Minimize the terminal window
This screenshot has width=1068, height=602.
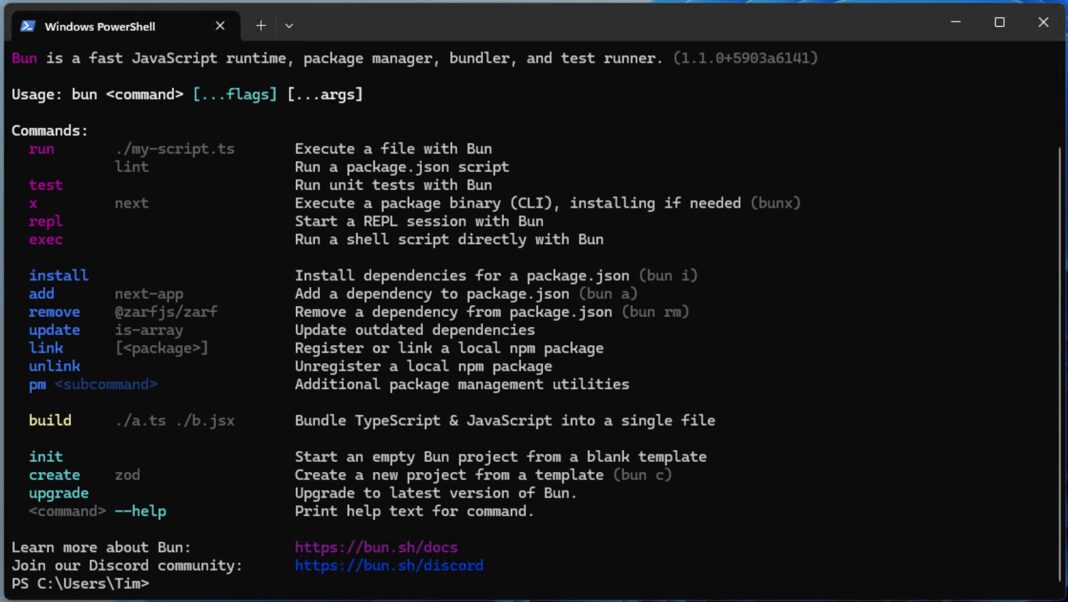click(955, 21)
